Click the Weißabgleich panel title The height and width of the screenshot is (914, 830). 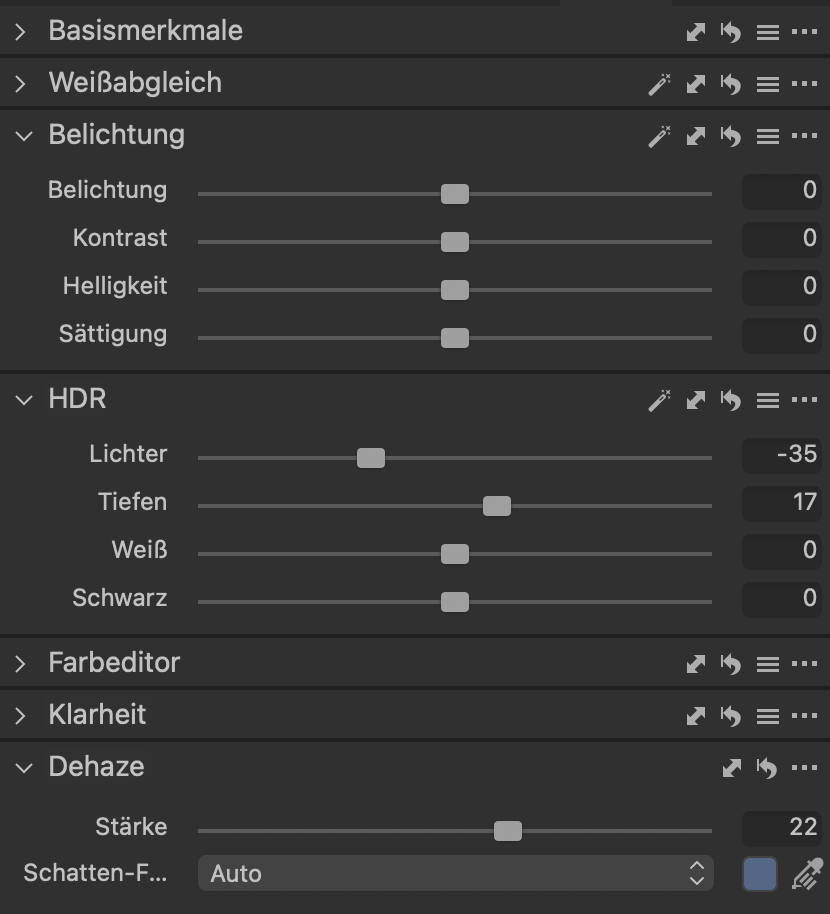click(x=135, y=83)
